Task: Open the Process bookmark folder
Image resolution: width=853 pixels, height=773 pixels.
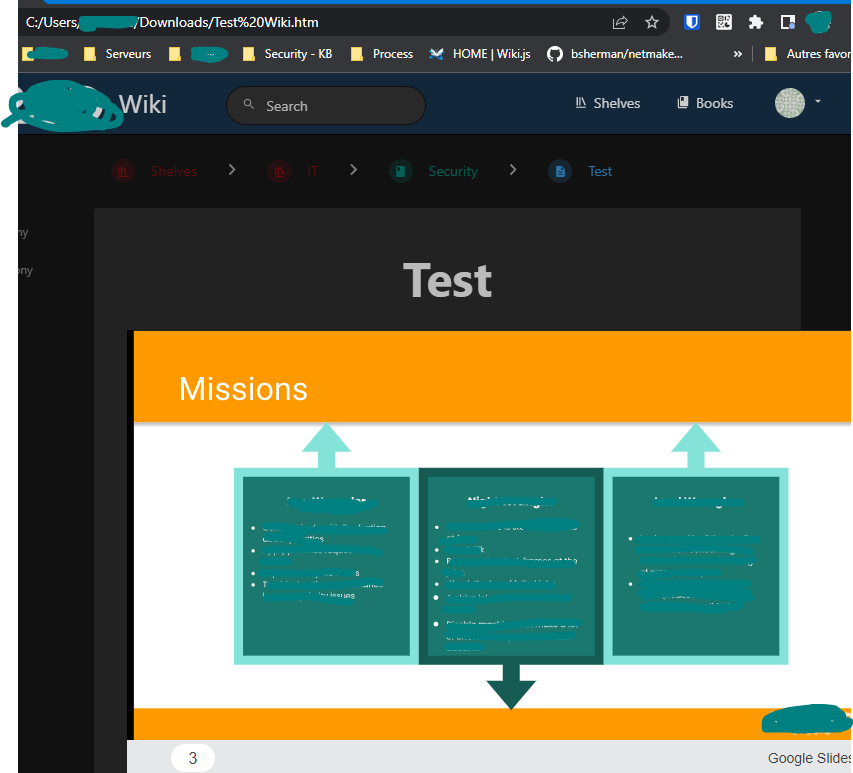Action: tap(382, 55)
